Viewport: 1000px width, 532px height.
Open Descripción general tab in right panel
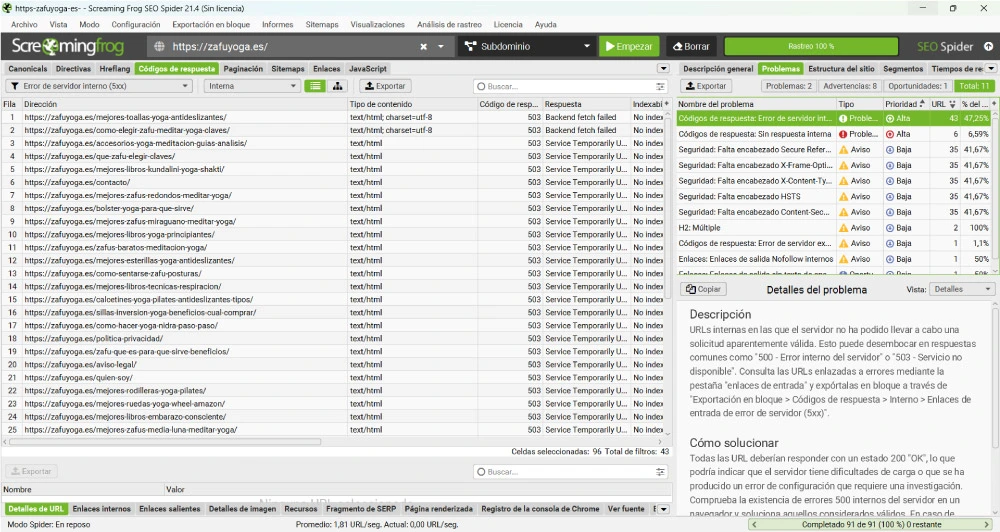[x=717, y=68]
